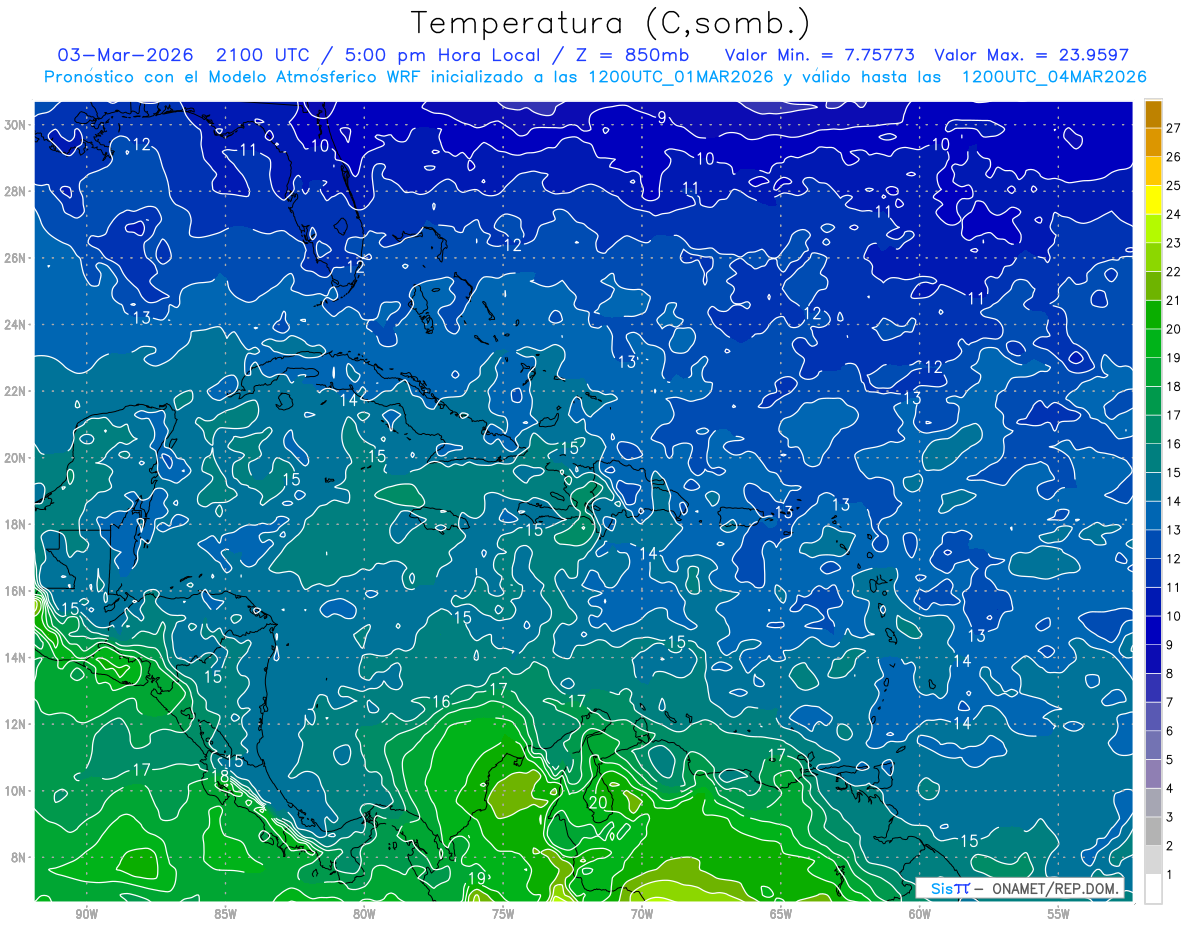Viewport: 1200px width, 927px height.
Task: Click the blue legend swatch between 12 and 13
Action: pos(1153,545)
